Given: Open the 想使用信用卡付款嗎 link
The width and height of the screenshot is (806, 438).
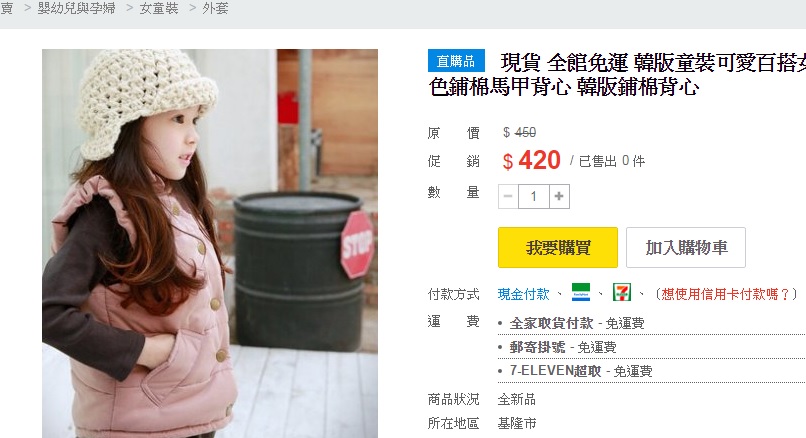Looking at the screenshot, I should click(x=725, y=294).
